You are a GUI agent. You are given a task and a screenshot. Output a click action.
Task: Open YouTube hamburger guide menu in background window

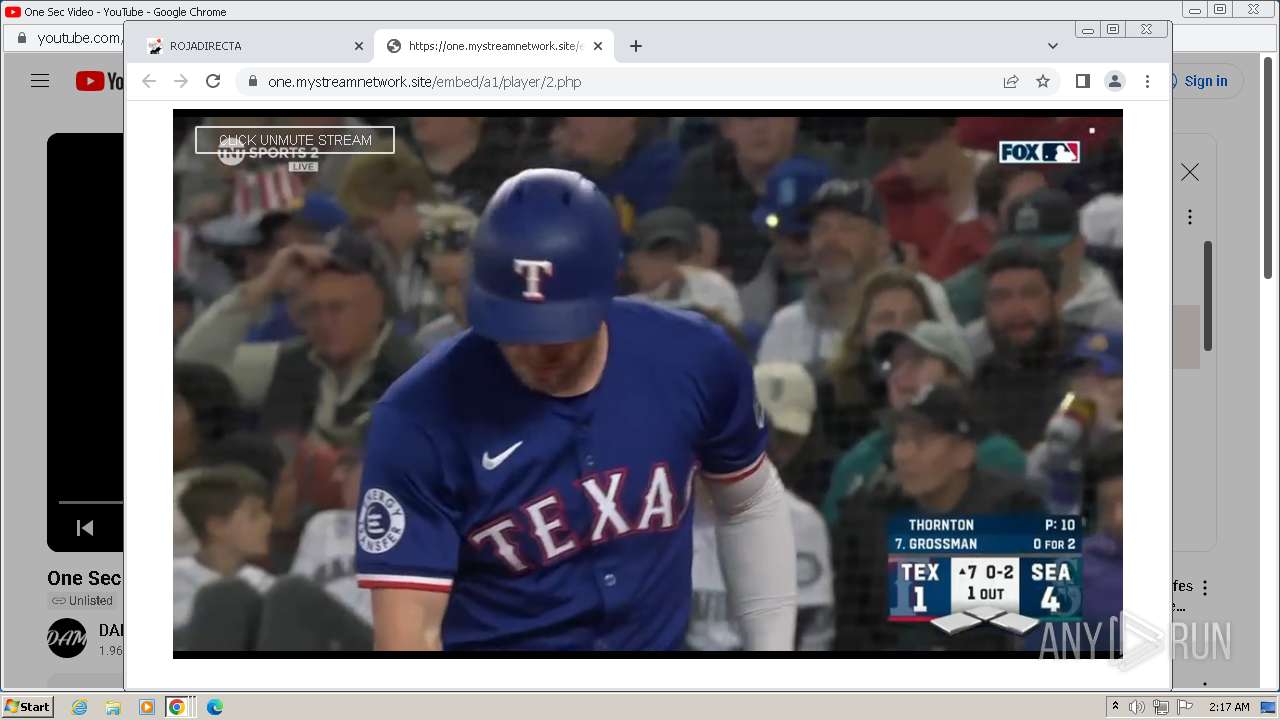click(40, 81)
